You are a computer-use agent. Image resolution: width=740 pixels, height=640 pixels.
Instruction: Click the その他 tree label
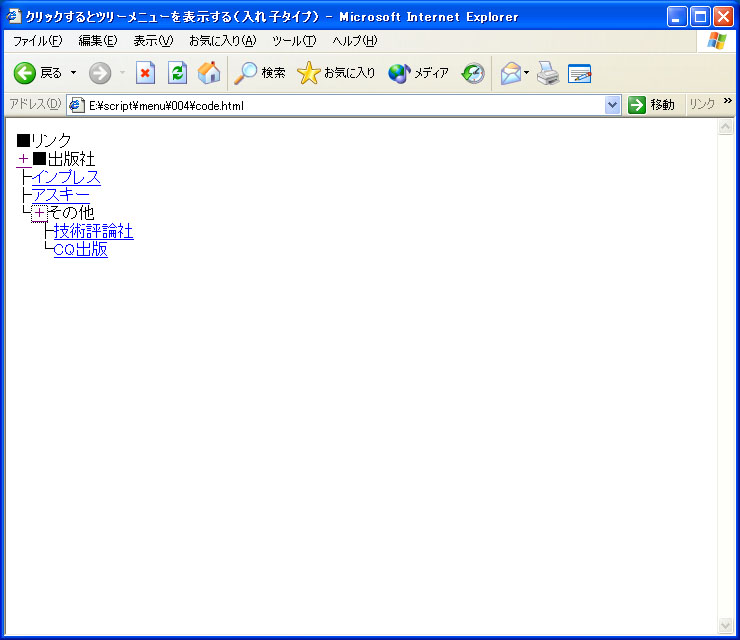click(71, 213)
